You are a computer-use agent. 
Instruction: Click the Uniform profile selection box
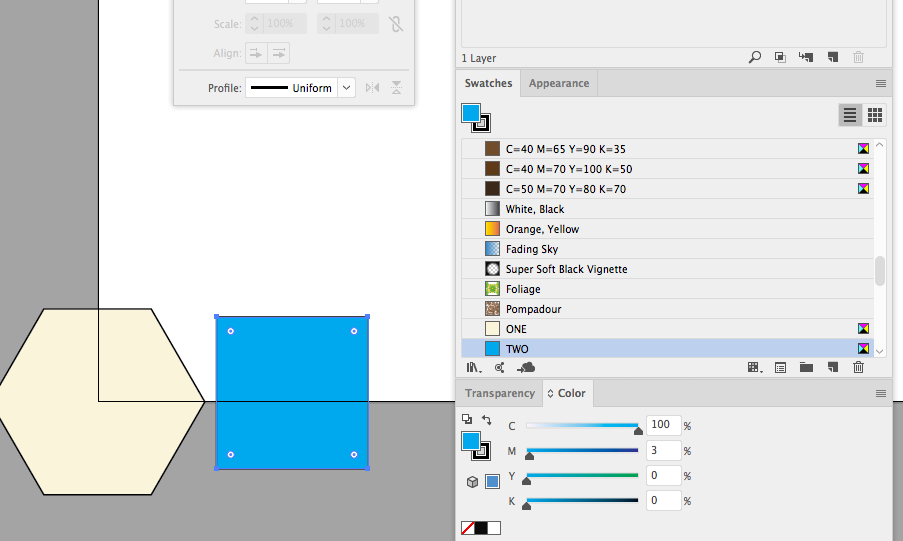point(291,88)
